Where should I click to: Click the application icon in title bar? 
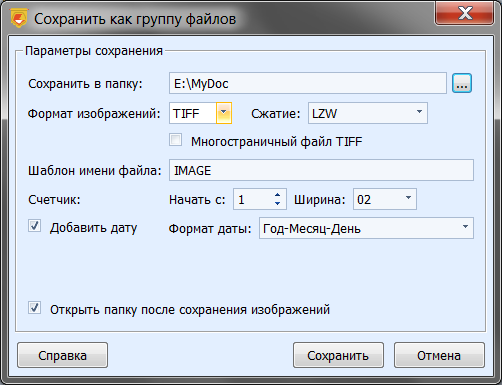[x=19, y=18]
